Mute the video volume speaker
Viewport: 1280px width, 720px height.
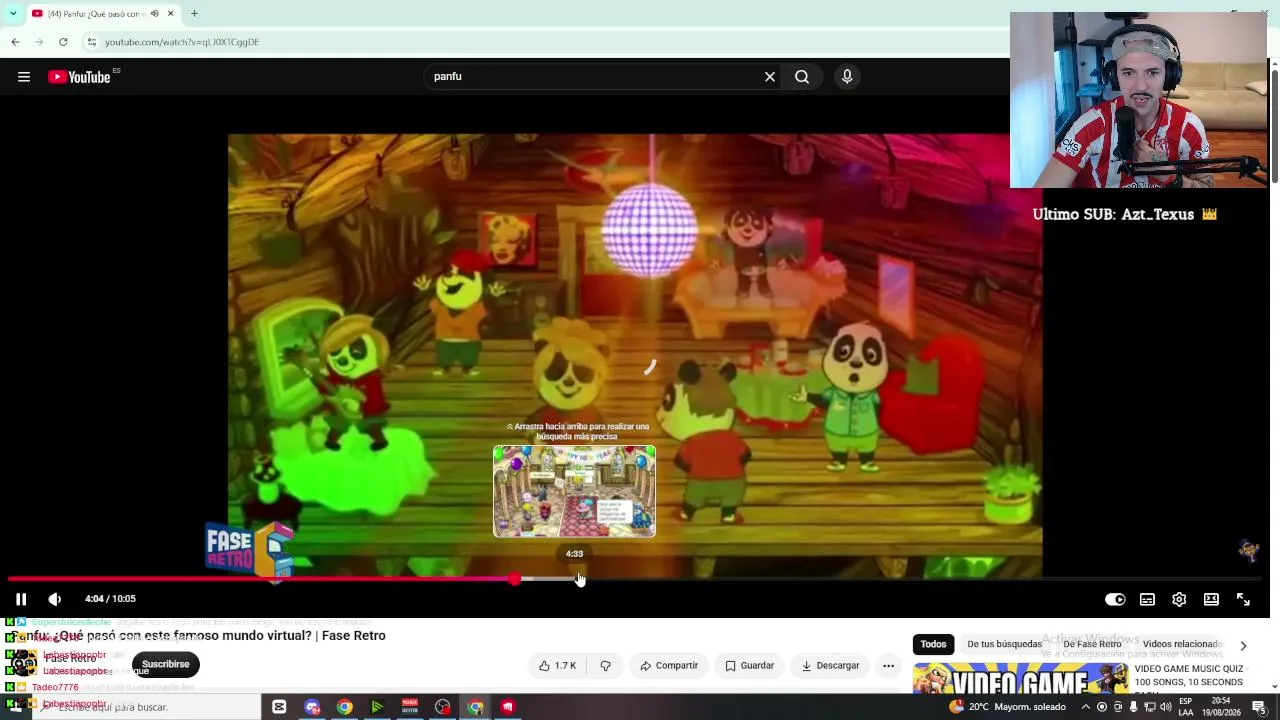click(x=55, y=599)
